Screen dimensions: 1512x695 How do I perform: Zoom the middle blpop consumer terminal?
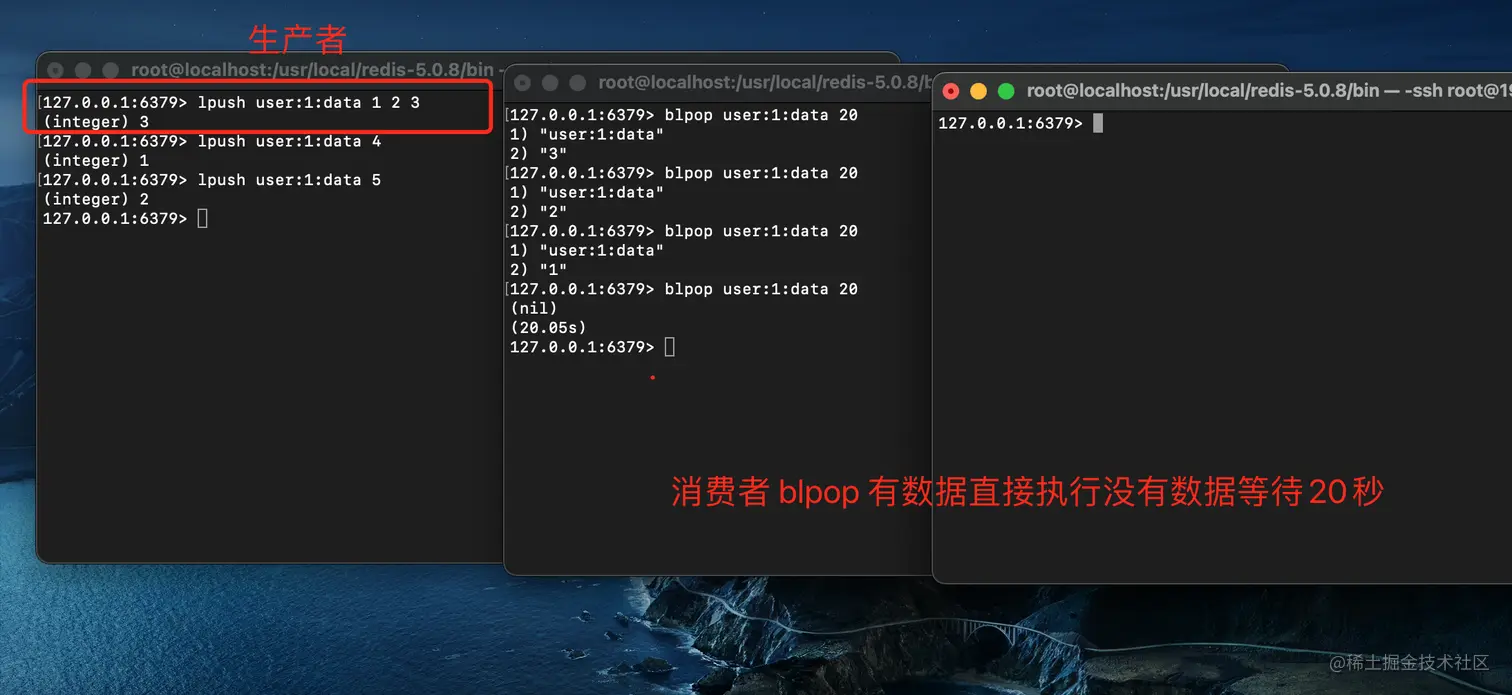coord(578,83)
